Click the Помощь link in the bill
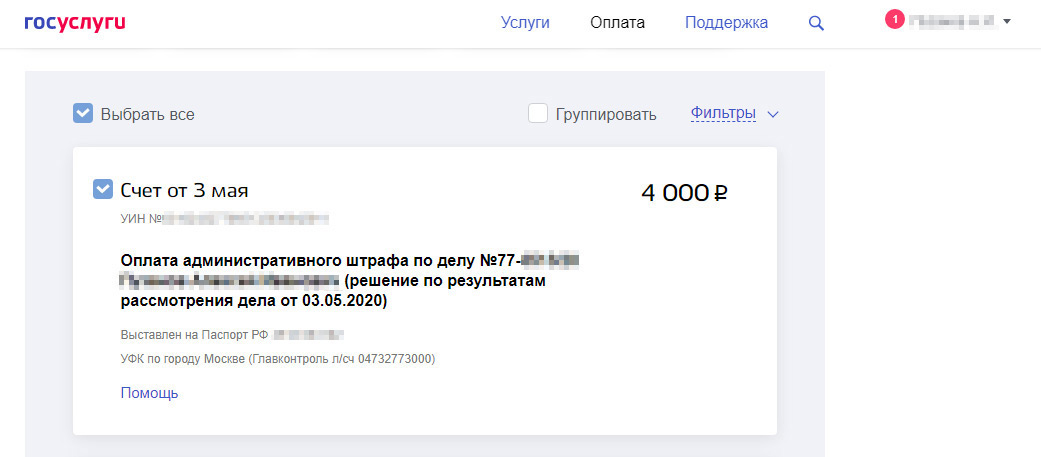 pyautogui.click(x=149, y=393)
